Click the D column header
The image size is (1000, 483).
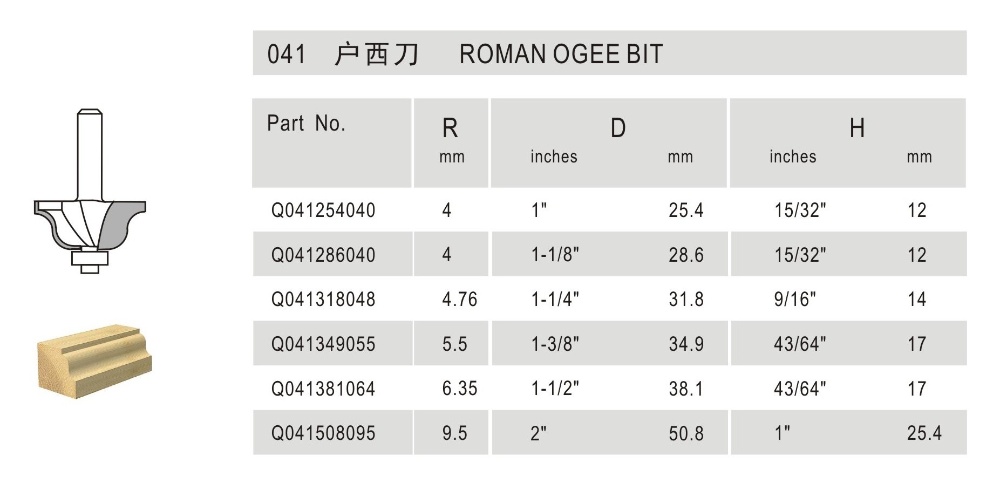[x=618, y=129]
